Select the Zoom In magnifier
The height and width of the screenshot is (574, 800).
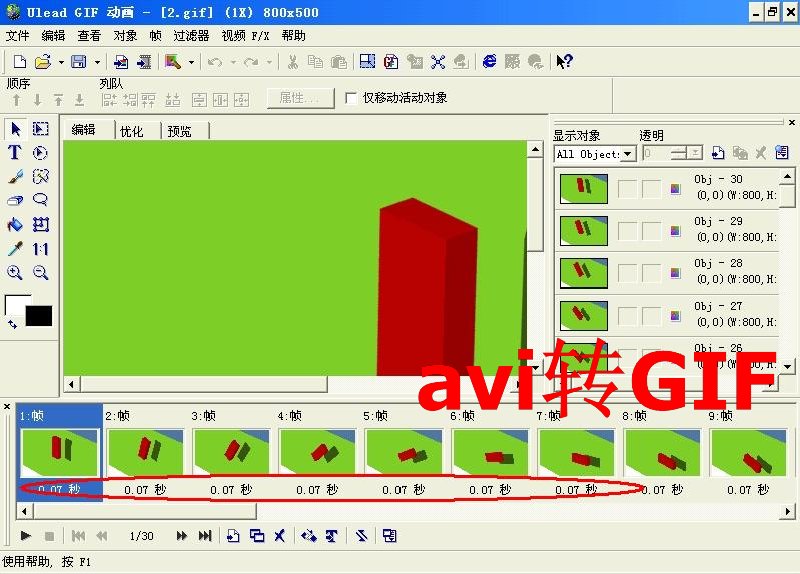pos(15,273)
